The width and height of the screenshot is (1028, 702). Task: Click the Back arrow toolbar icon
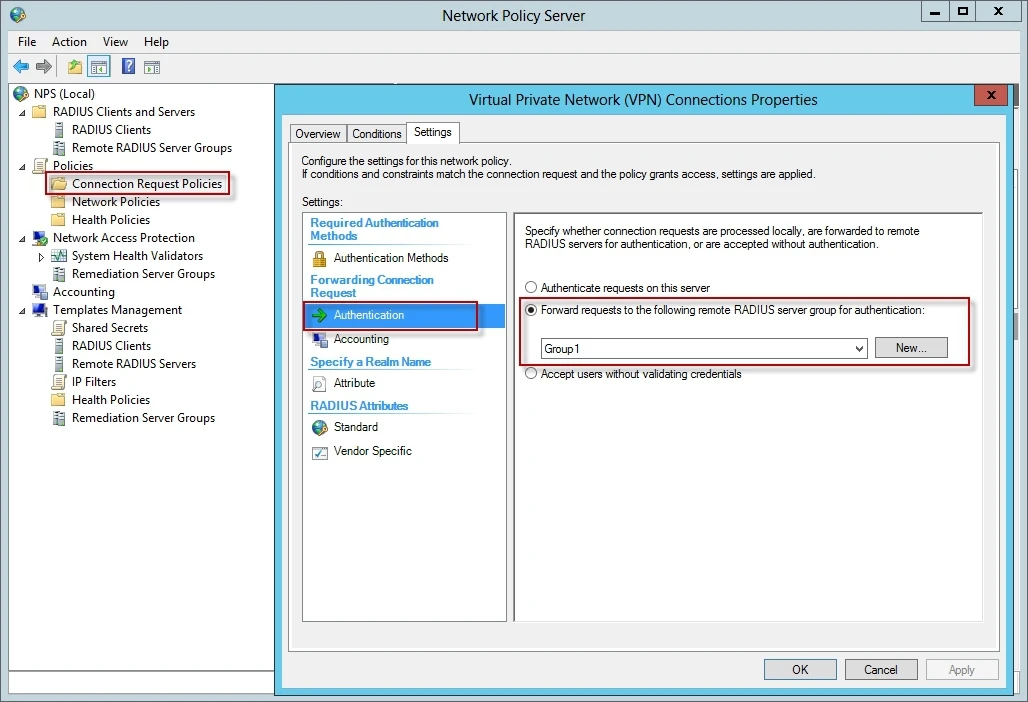(x=21, y=67)
